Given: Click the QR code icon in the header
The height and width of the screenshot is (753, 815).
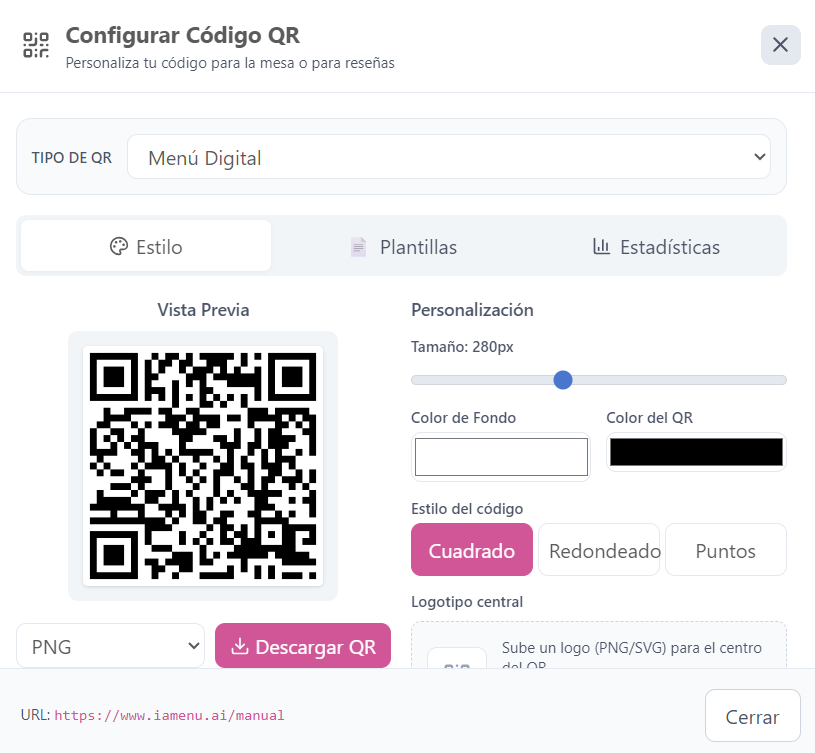Looking at the screenshot, I should [x=35, y=45].
